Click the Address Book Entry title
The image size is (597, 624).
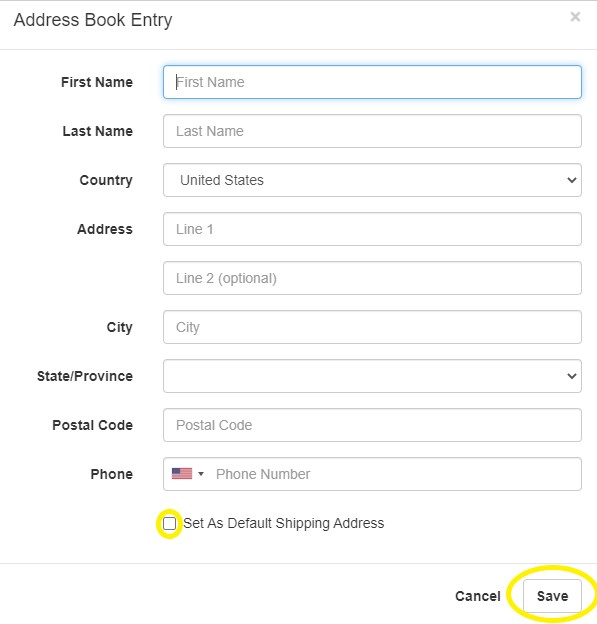tap(93, 20)
